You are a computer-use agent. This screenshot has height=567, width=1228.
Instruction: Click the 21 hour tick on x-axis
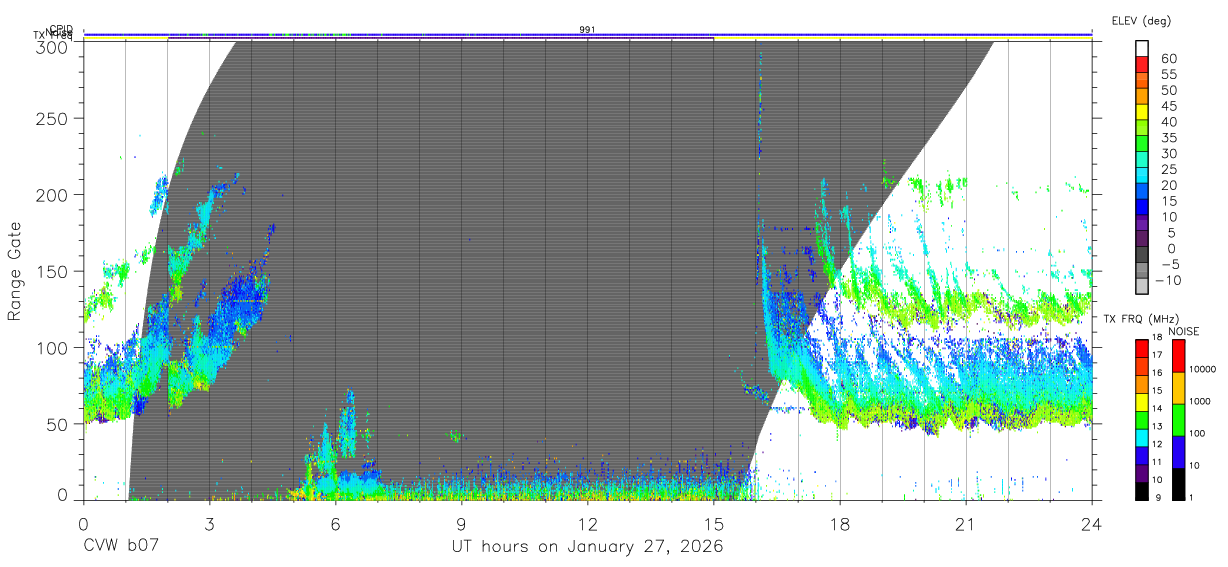(x=965, y=523)
